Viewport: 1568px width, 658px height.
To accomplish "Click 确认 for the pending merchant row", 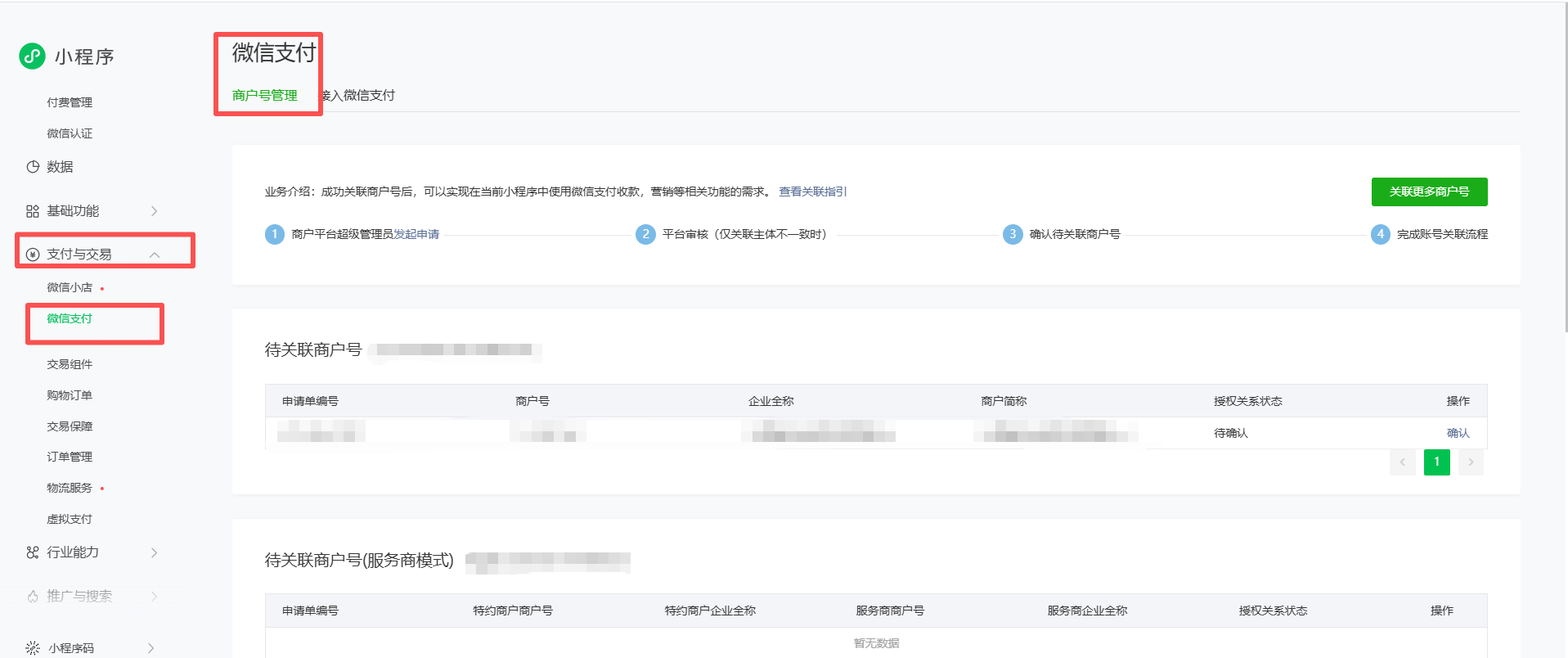I will coord(1458,433).
